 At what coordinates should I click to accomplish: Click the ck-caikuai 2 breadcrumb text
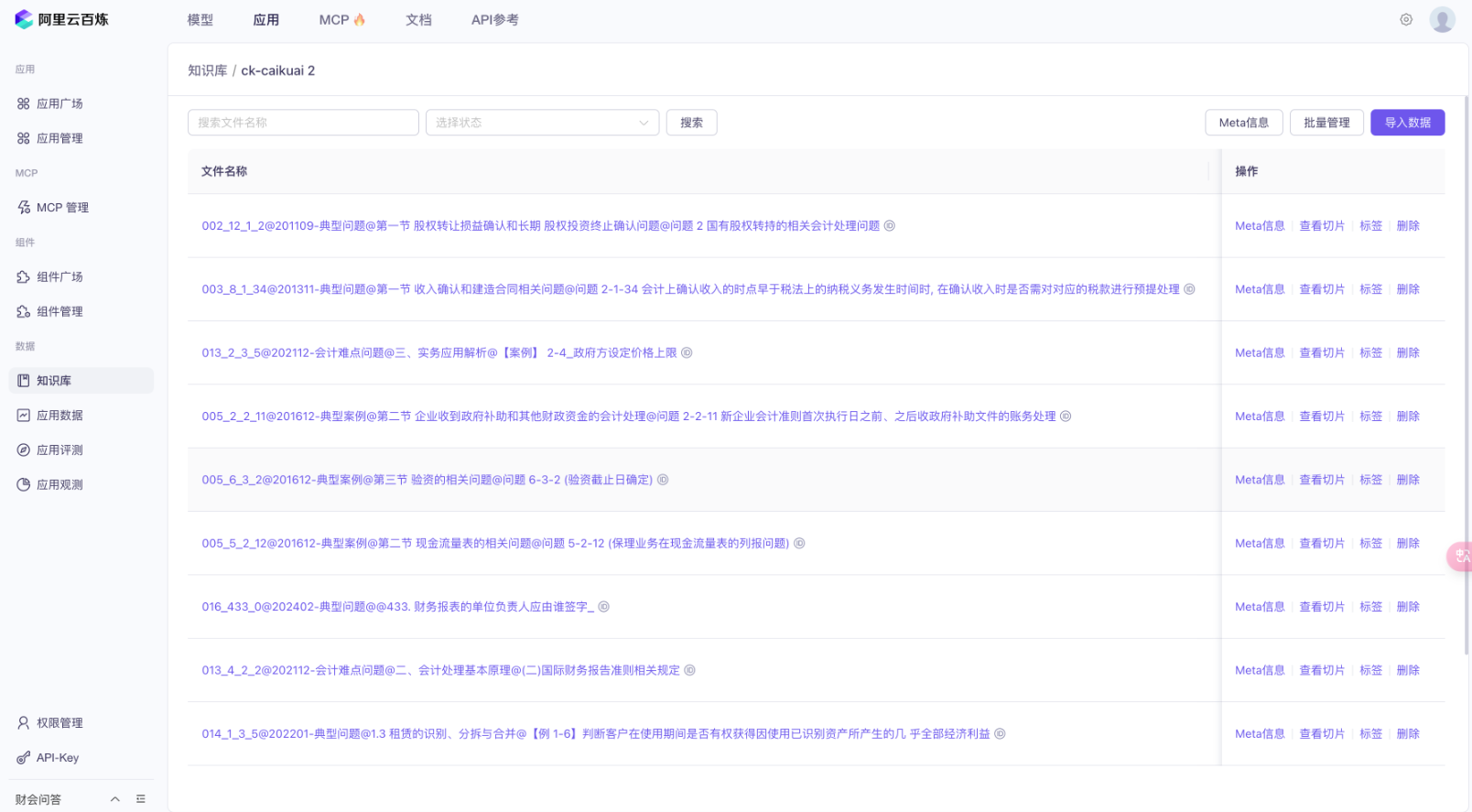[278, 70]
